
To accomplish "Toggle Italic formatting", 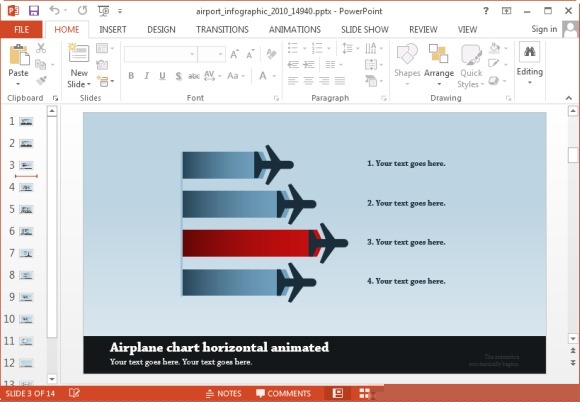I will click(146, 76).
